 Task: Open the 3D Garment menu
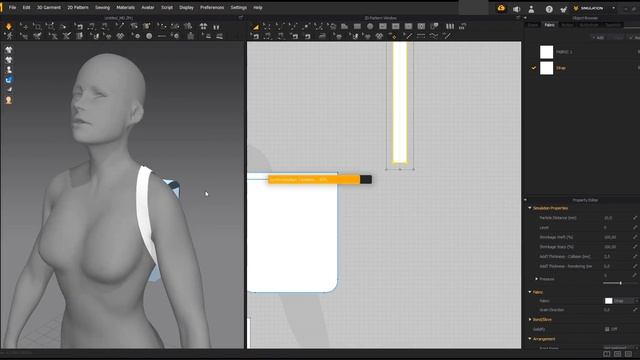(49, 7)
